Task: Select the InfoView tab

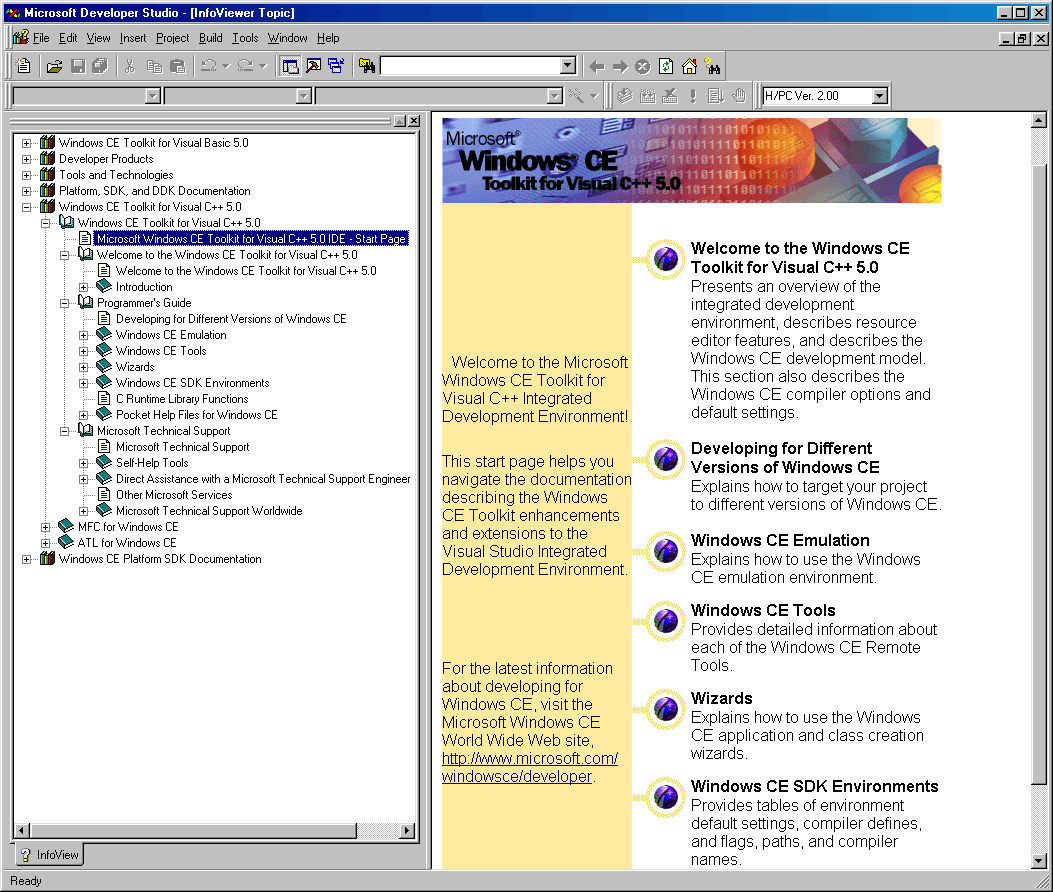Action: pyautogui.click(x=50, y=855)
